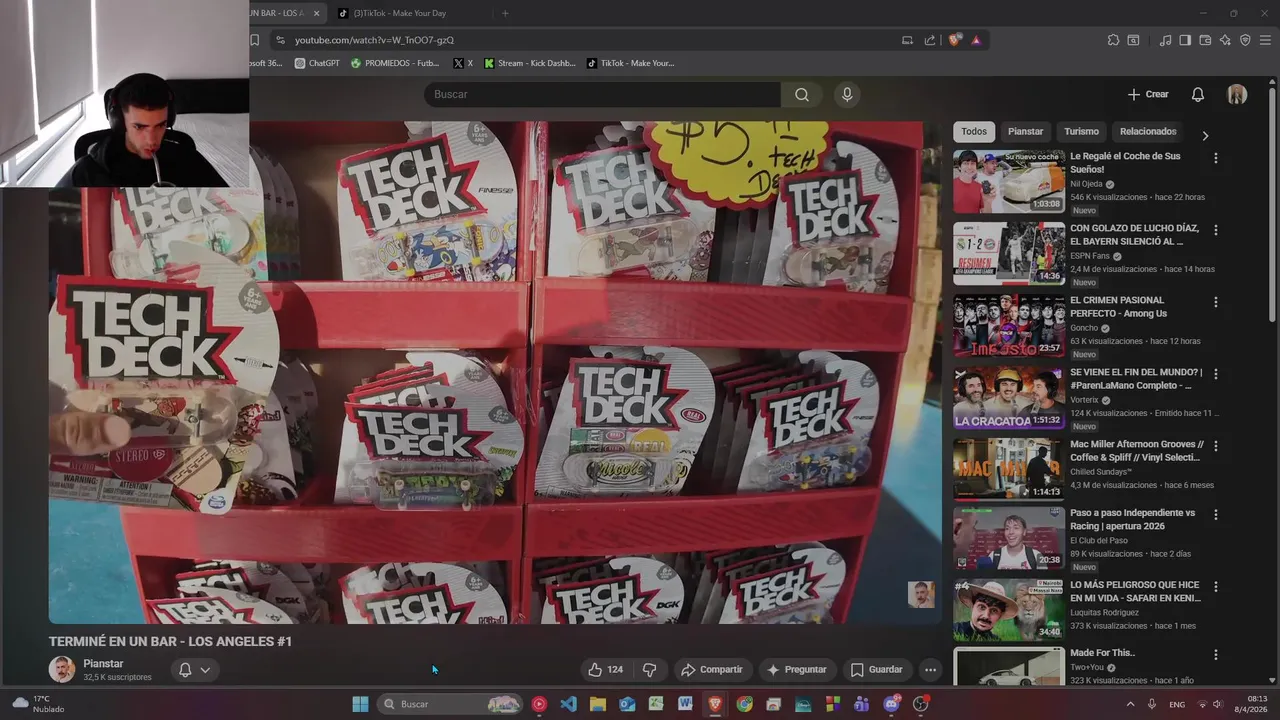Viewport: 1280px width, 720px height.
Task: Open File Explorer from taskbar
Action: coord(597,704)
